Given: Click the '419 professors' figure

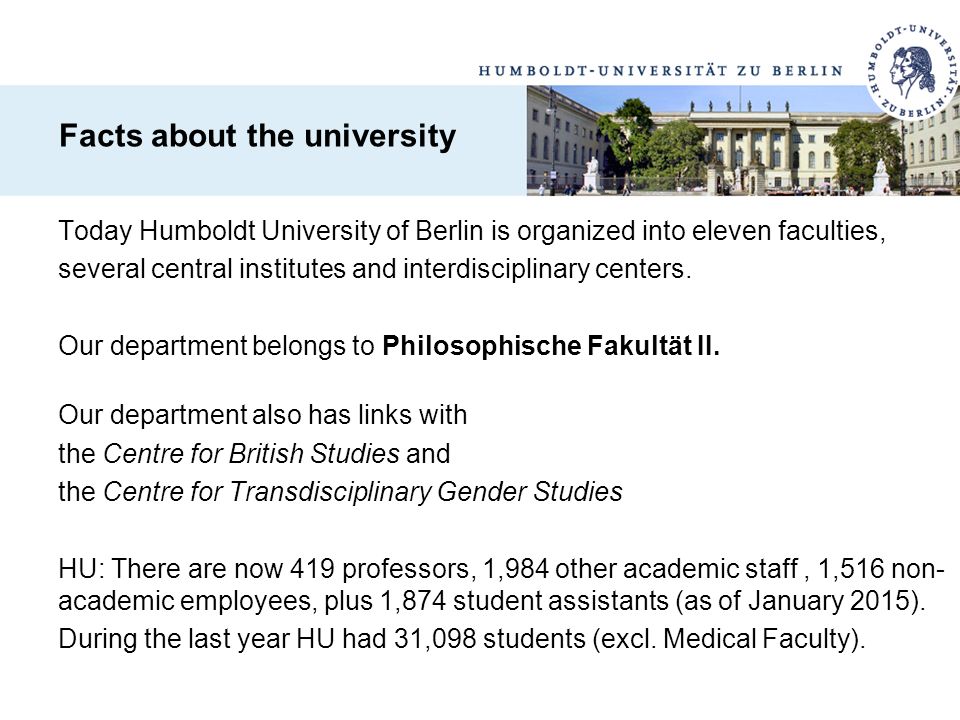Looking at the screenshot, I should (x=379, y=569).
